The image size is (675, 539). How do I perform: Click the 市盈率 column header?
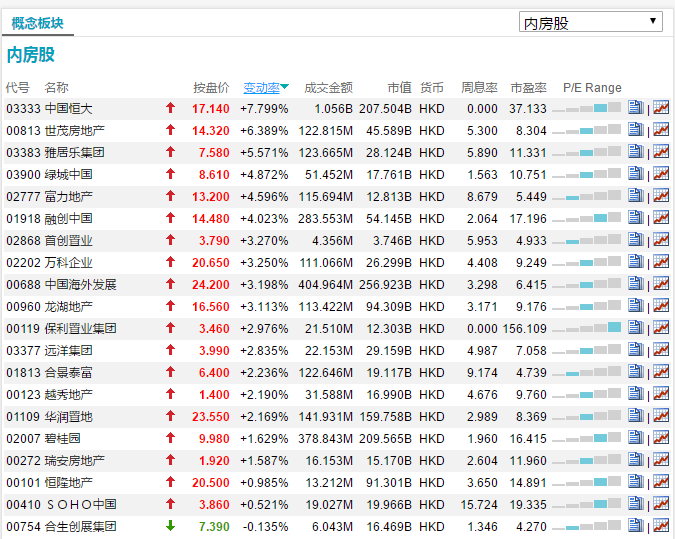528,88
